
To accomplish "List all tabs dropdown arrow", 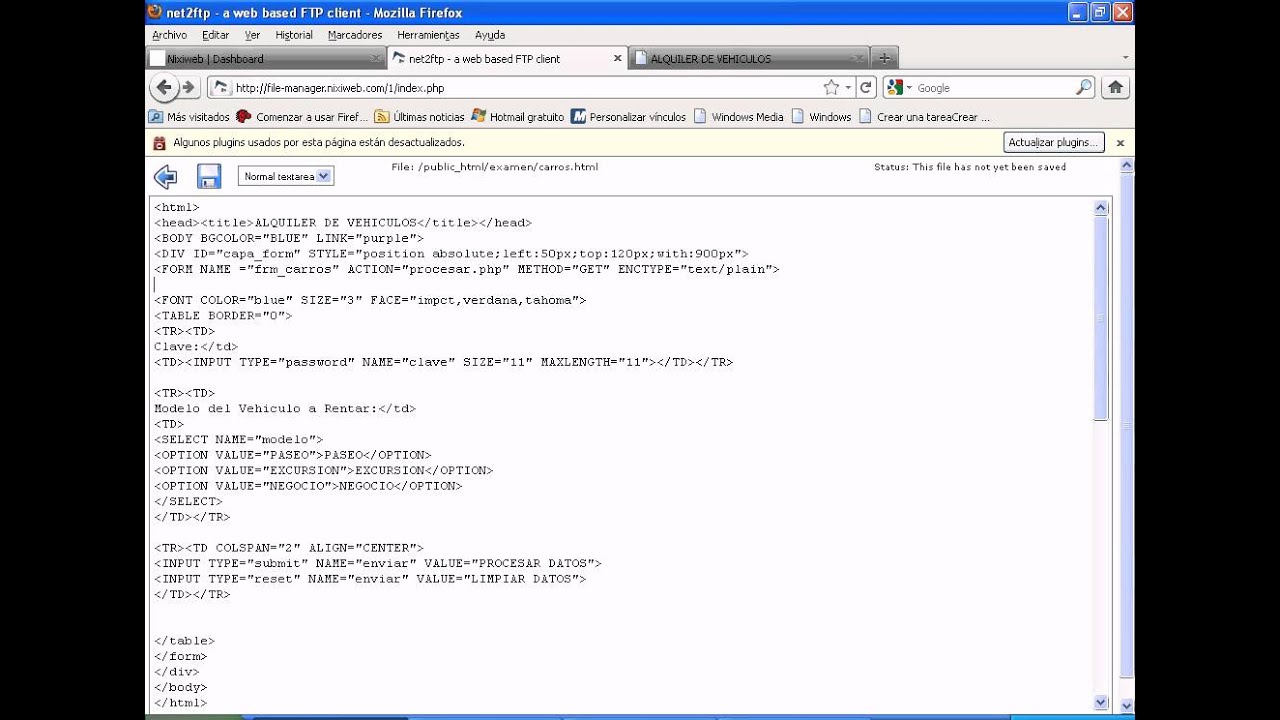I will tap(1125, 59).
